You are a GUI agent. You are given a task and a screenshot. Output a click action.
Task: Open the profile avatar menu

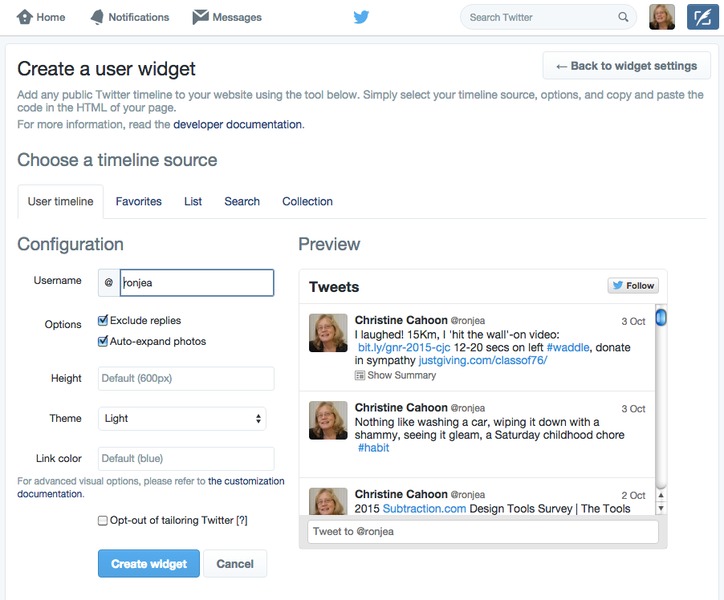click(662, 17)
